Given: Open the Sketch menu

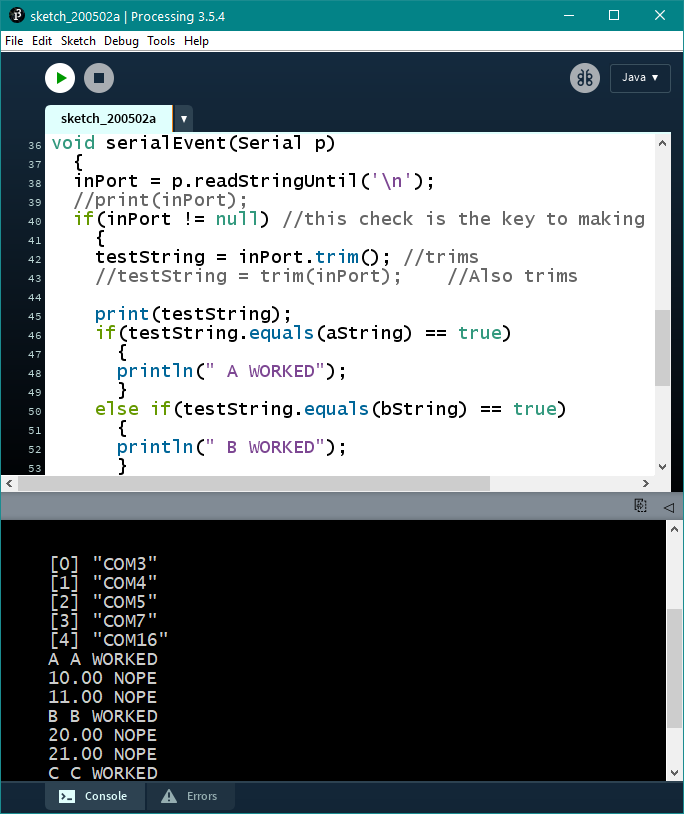Looking at the screenshot, I should pos(78,41).
